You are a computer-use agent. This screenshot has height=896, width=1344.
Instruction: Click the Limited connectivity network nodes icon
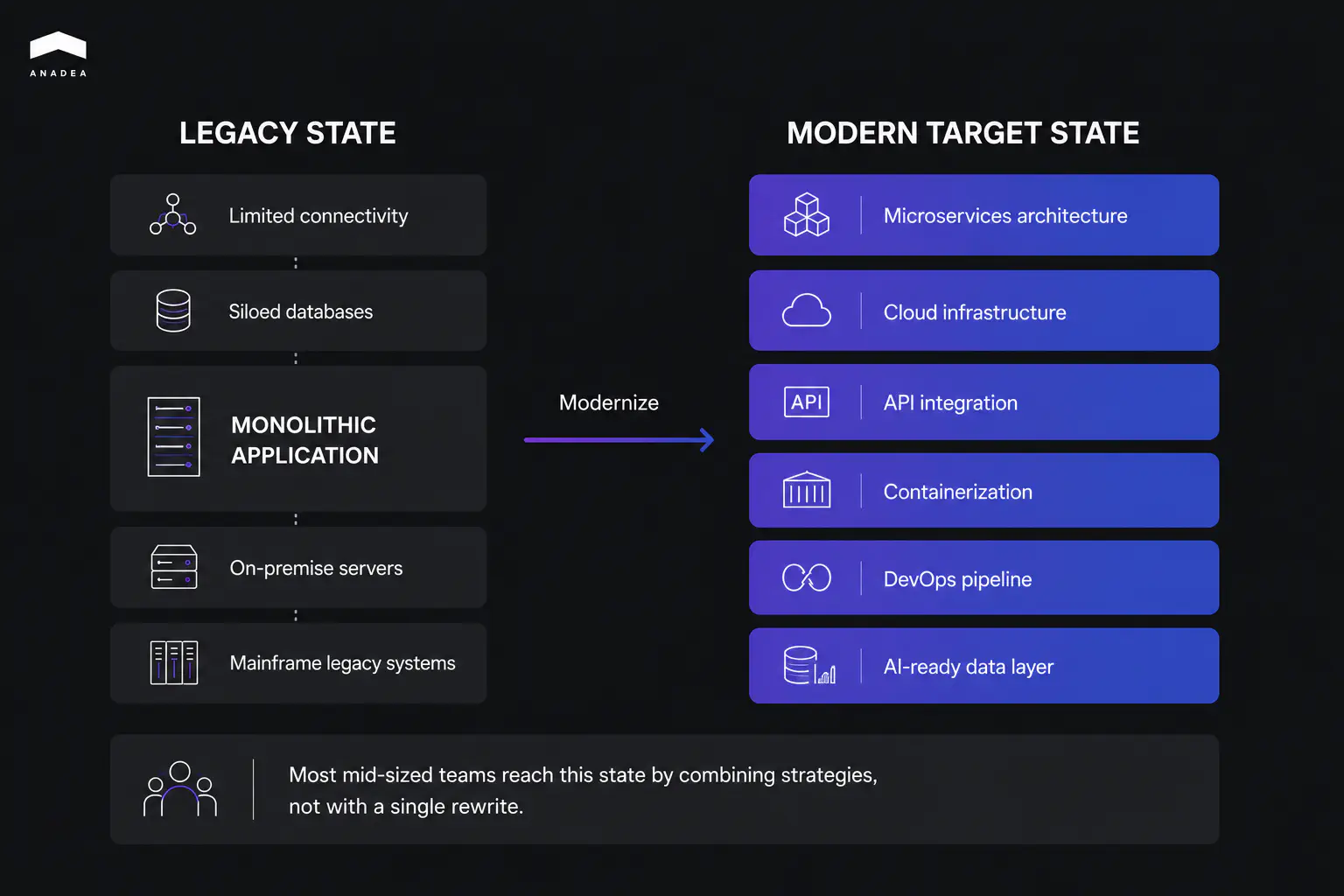pos(172,214)
